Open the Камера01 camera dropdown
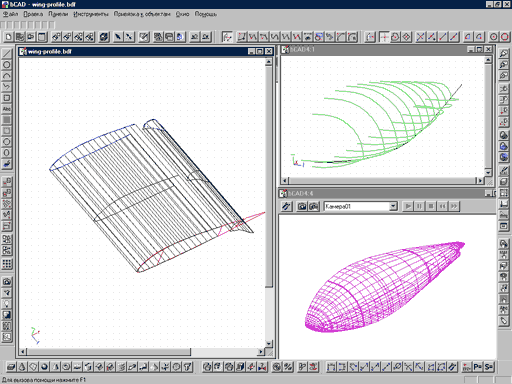 (x=393, y=206)
